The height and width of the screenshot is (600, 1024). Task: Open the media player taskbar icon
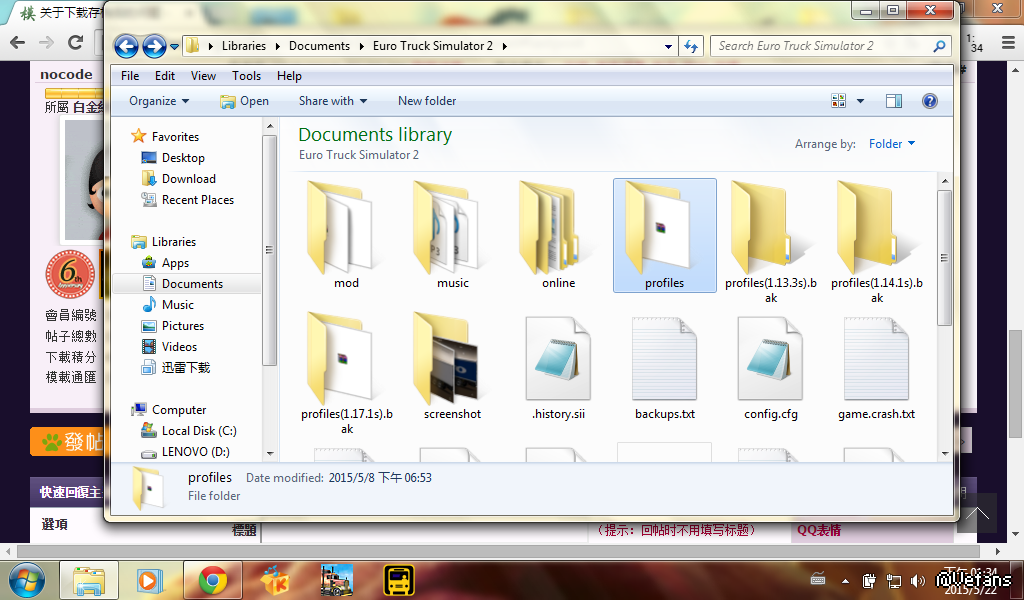click(x=150, y=580)
